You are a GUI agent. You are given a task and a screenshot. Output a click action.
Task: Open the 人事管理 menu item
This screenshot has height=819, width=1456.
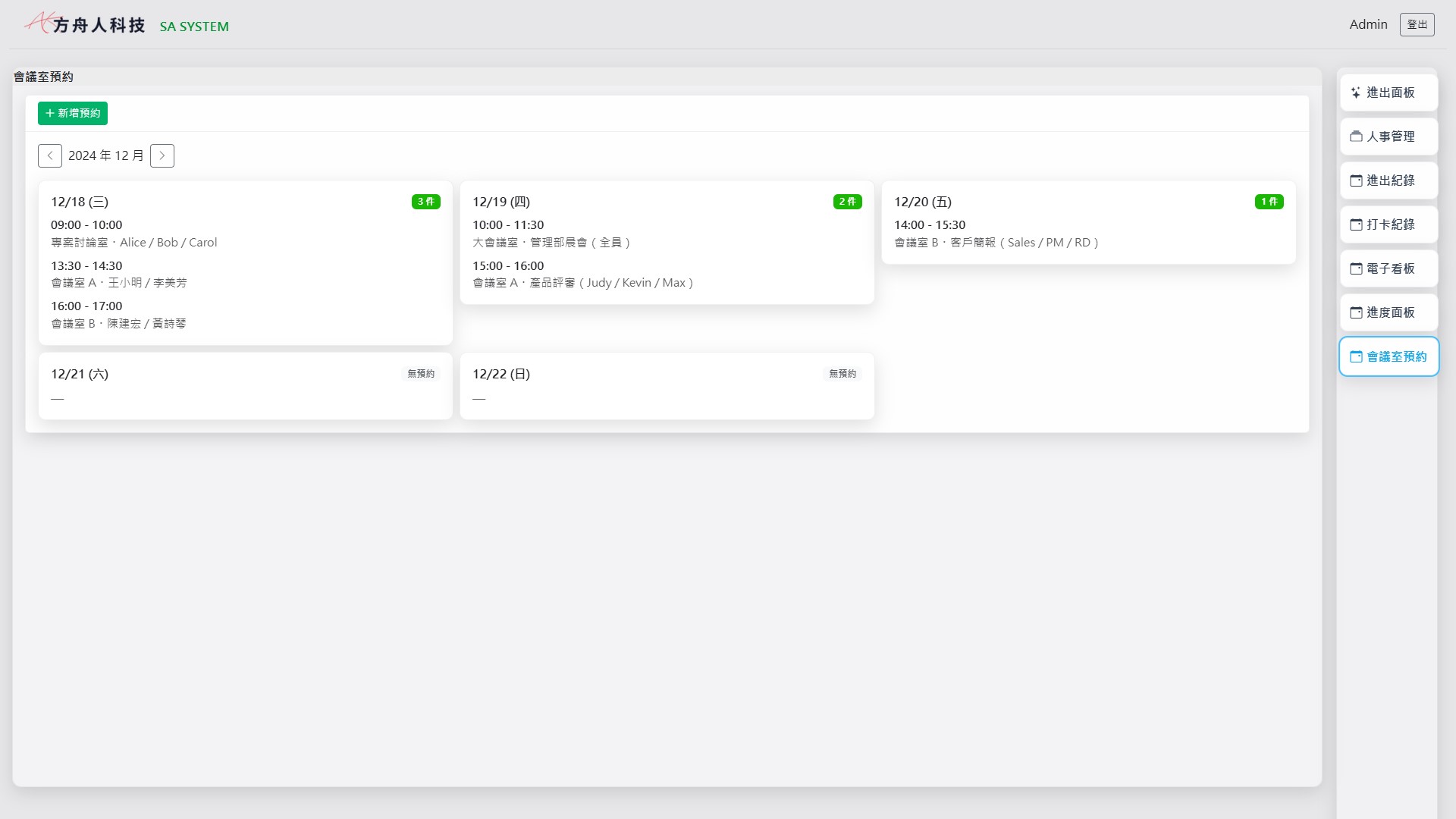click(1389, 136)
